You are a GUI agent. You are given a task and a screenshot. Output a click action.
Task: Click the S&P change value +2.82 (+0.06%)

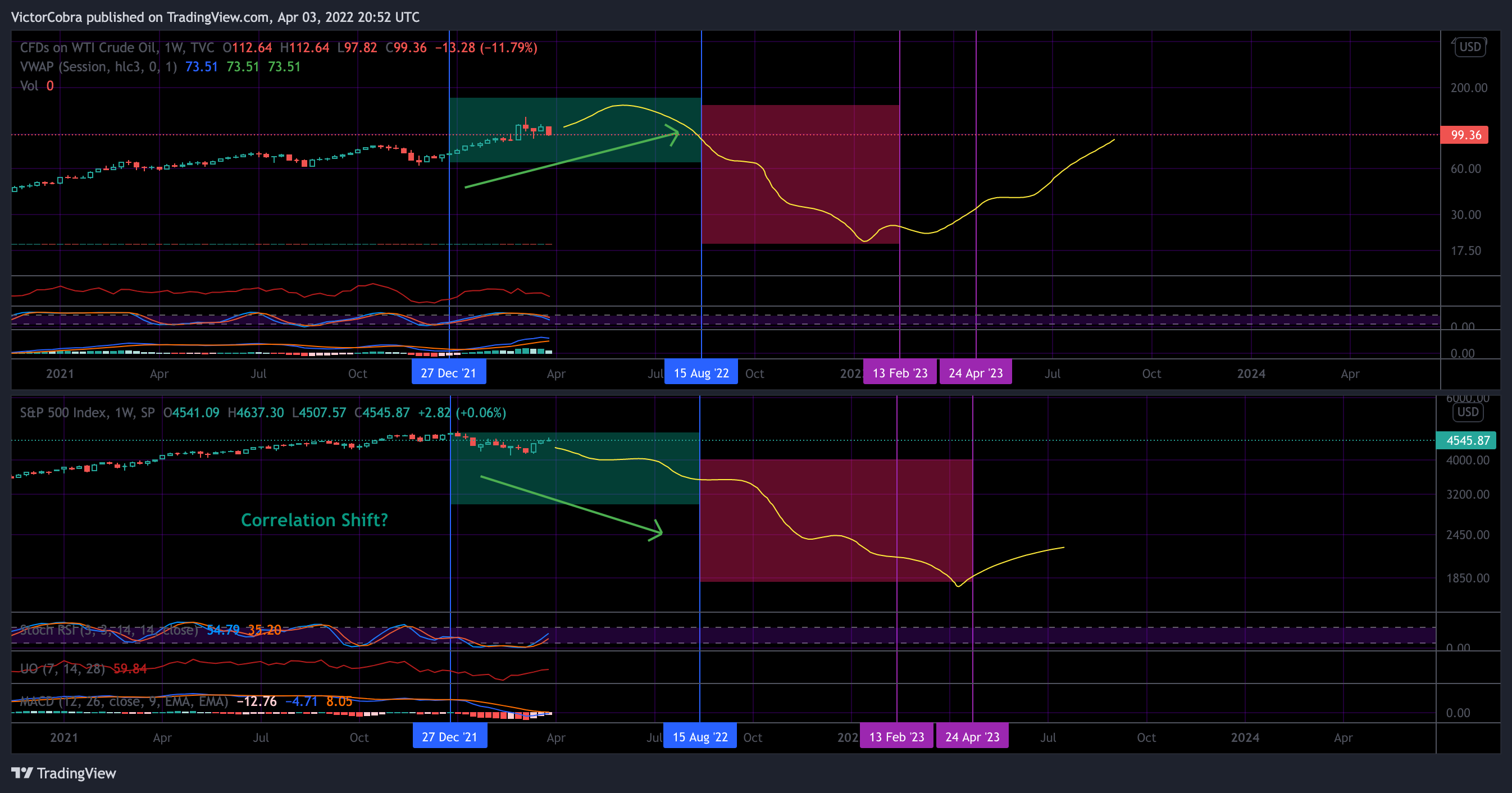[462, 413]
